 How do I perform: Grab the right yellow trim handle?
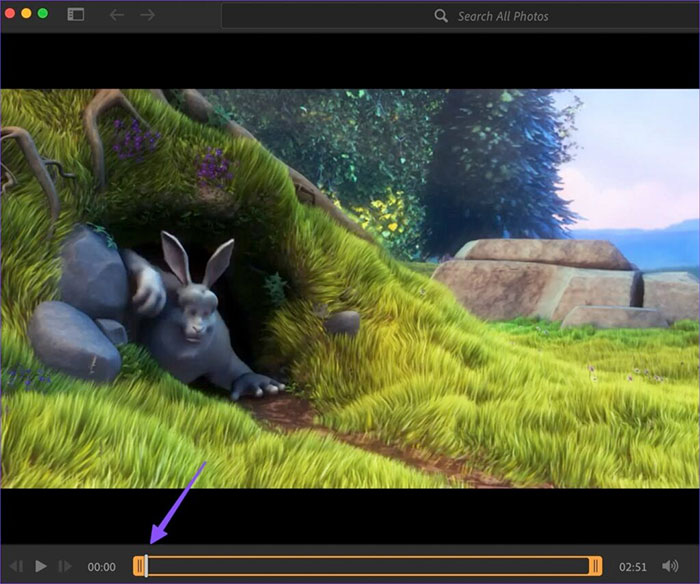point(595,566)
